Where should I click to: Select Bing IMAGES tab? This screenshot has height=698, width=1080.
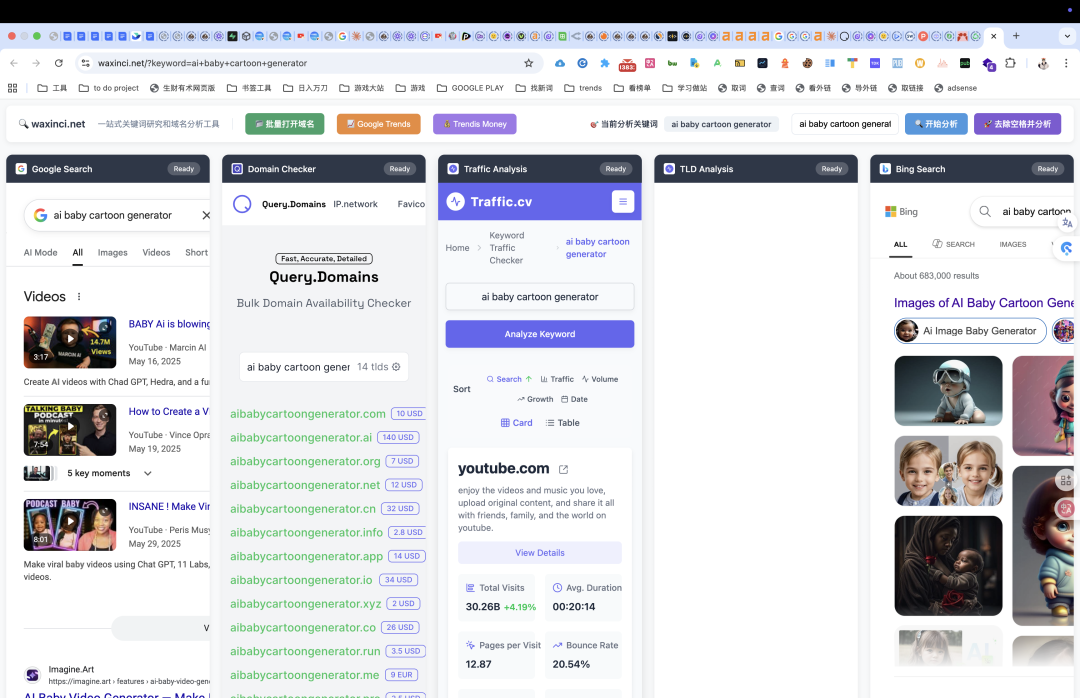click(1012, 245)
